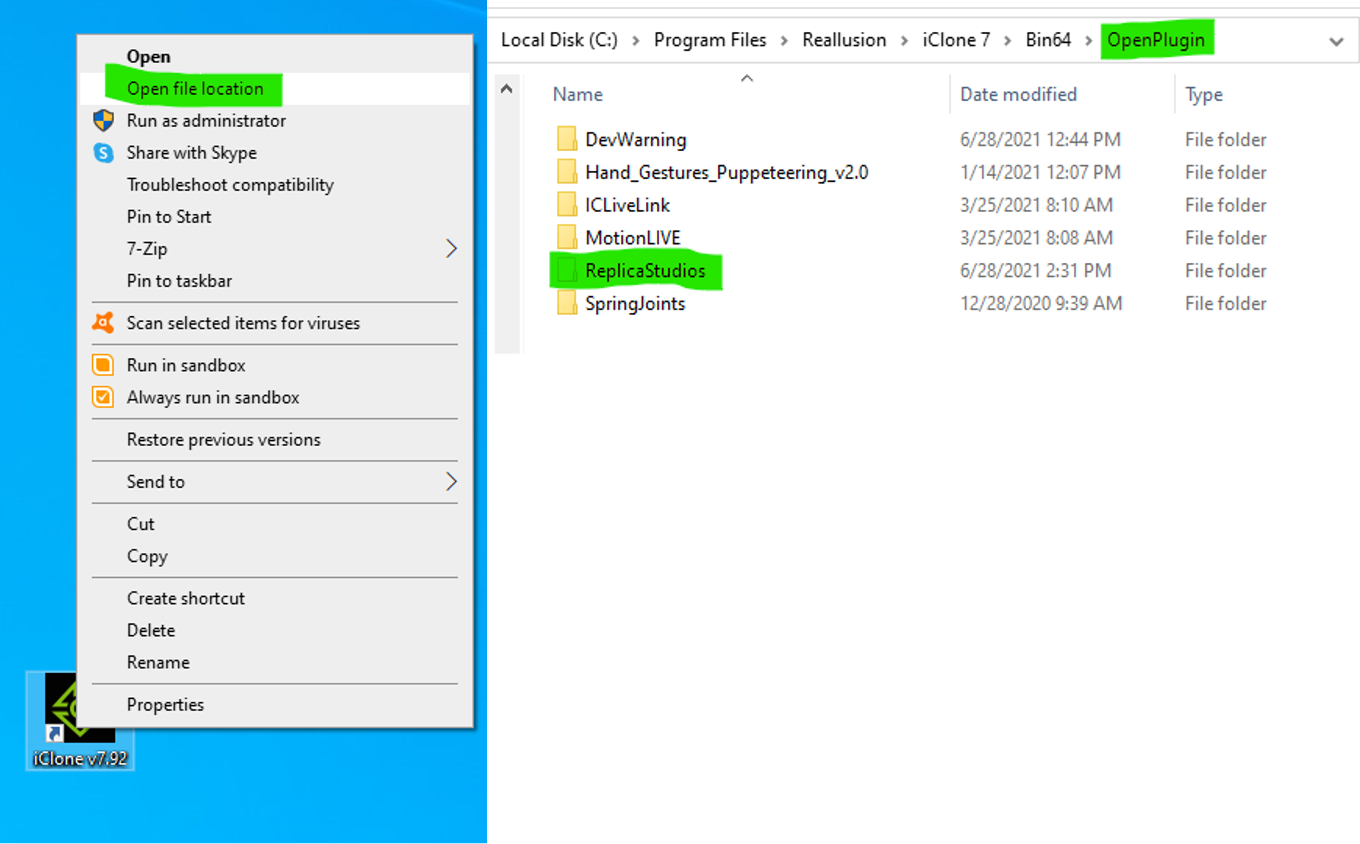This screenshot has width=1360, height=844.
Task: Choose Run as administrator
Action: (x=275, y=121)
